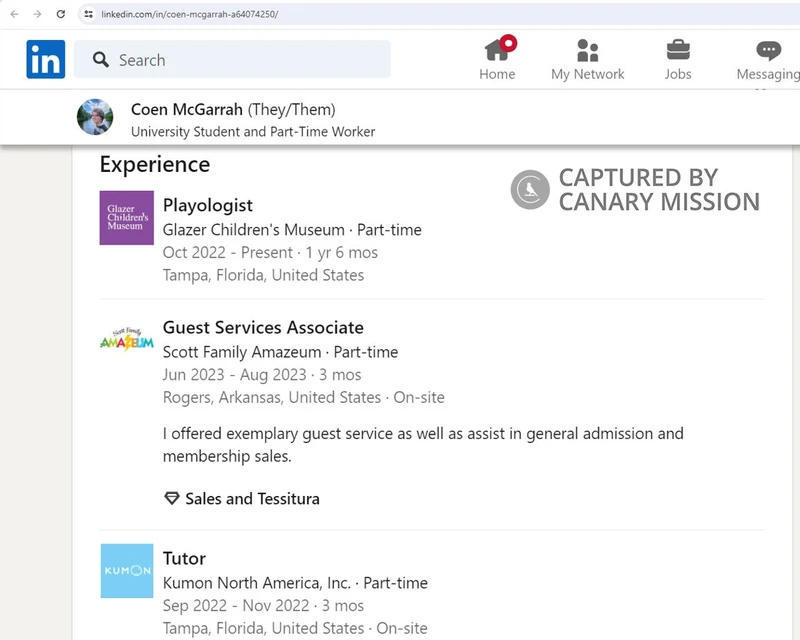Click the LinkedIn logo icon
Image resolution: width=800 pixels, height=640 pixels.
[45, 59]
